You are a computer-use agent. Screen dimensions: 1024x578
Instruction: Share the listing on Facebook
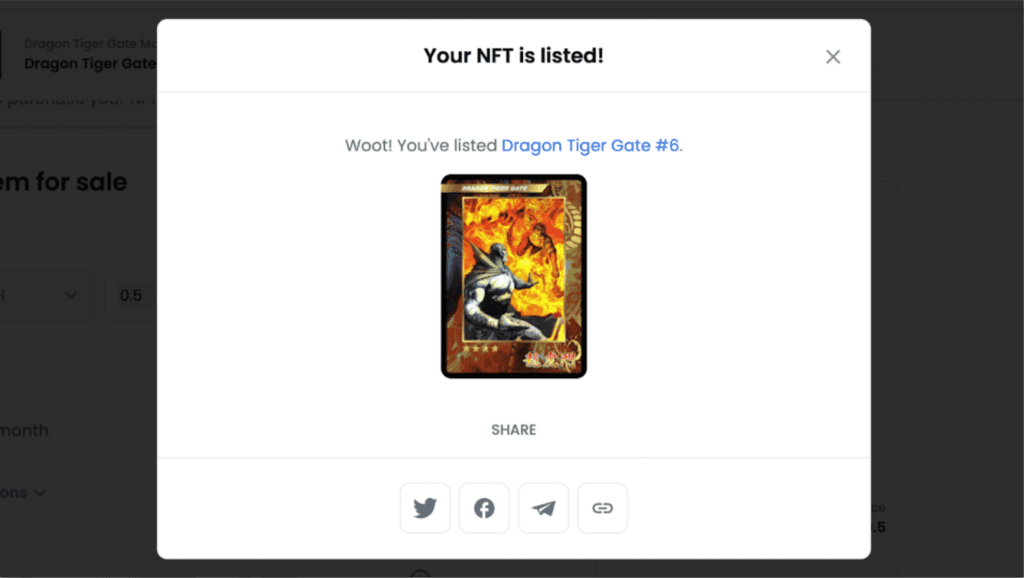[x=484, y=508]
